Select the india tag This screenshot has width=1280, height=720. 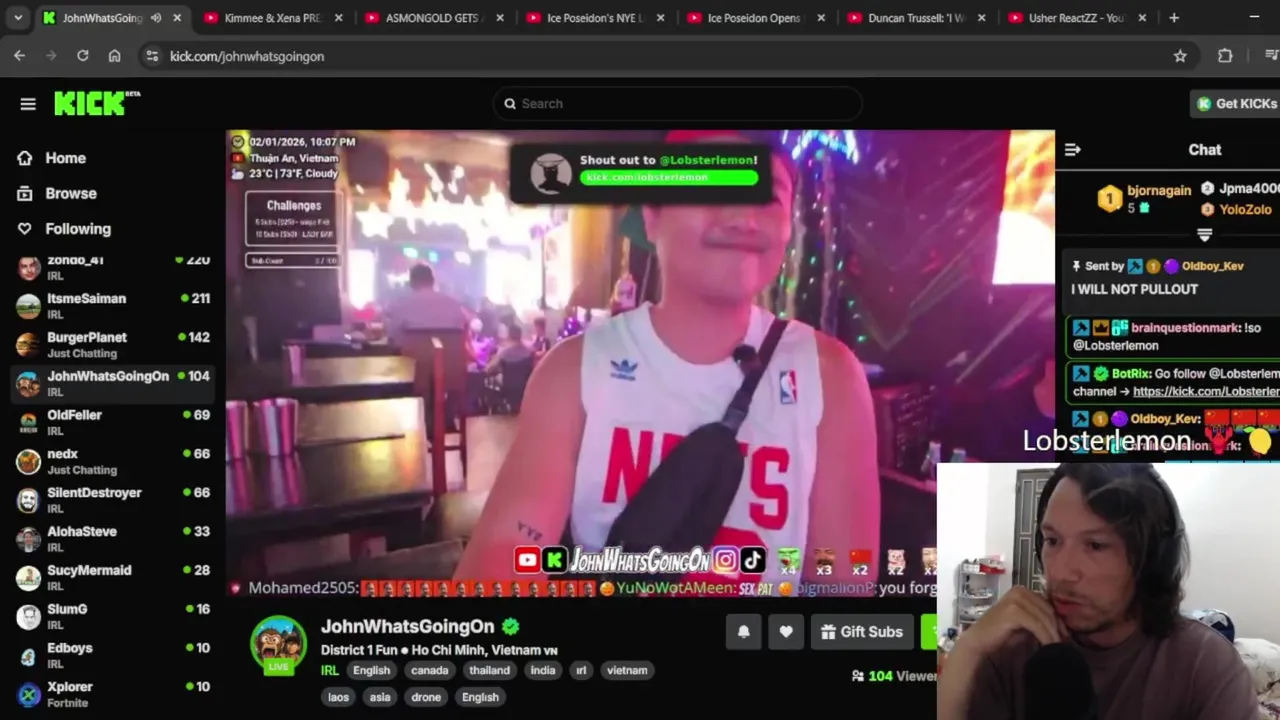[x=543, y=671]
